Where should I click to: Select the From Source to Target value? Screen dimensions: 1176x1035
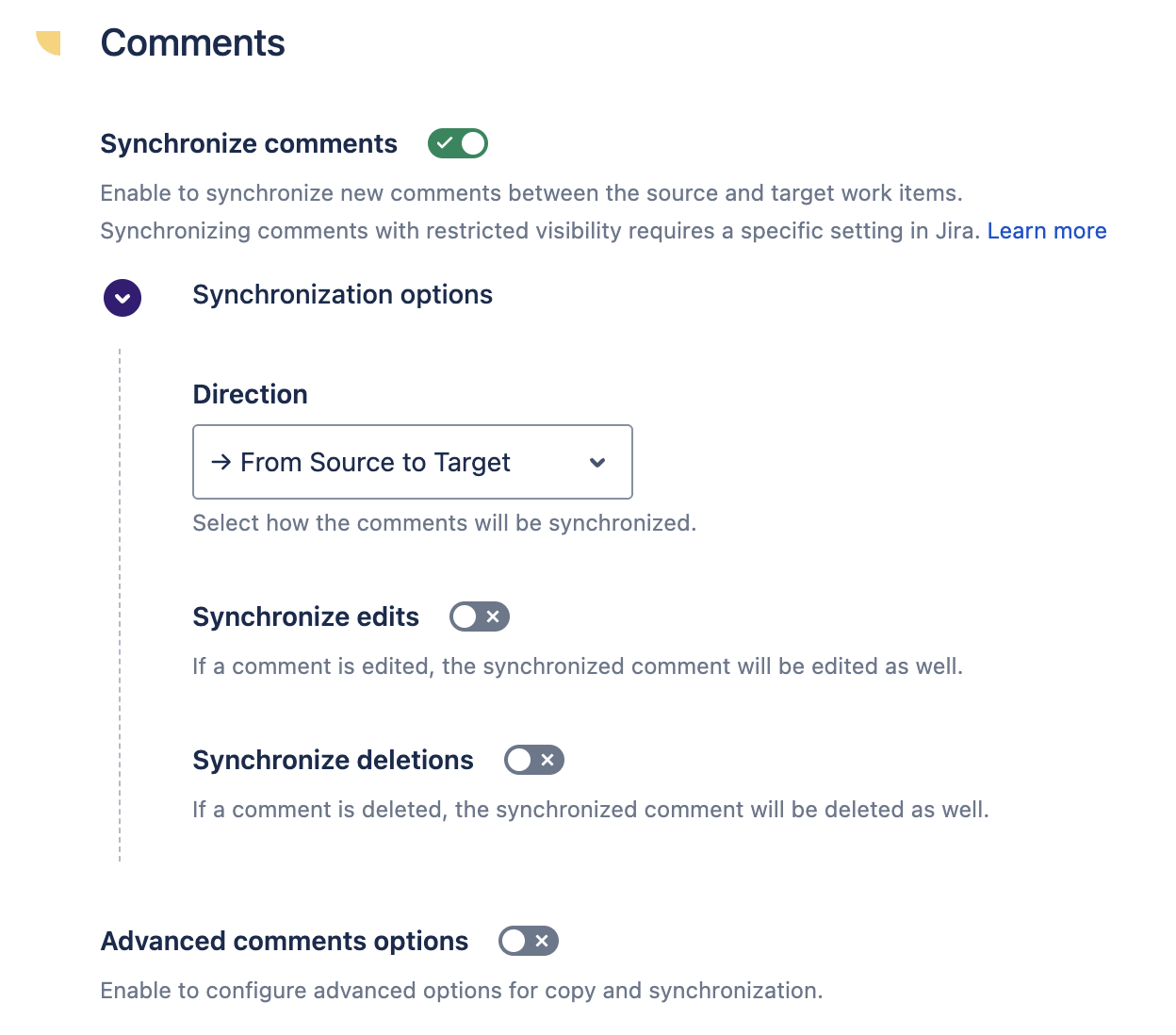(x=375, y=462)
